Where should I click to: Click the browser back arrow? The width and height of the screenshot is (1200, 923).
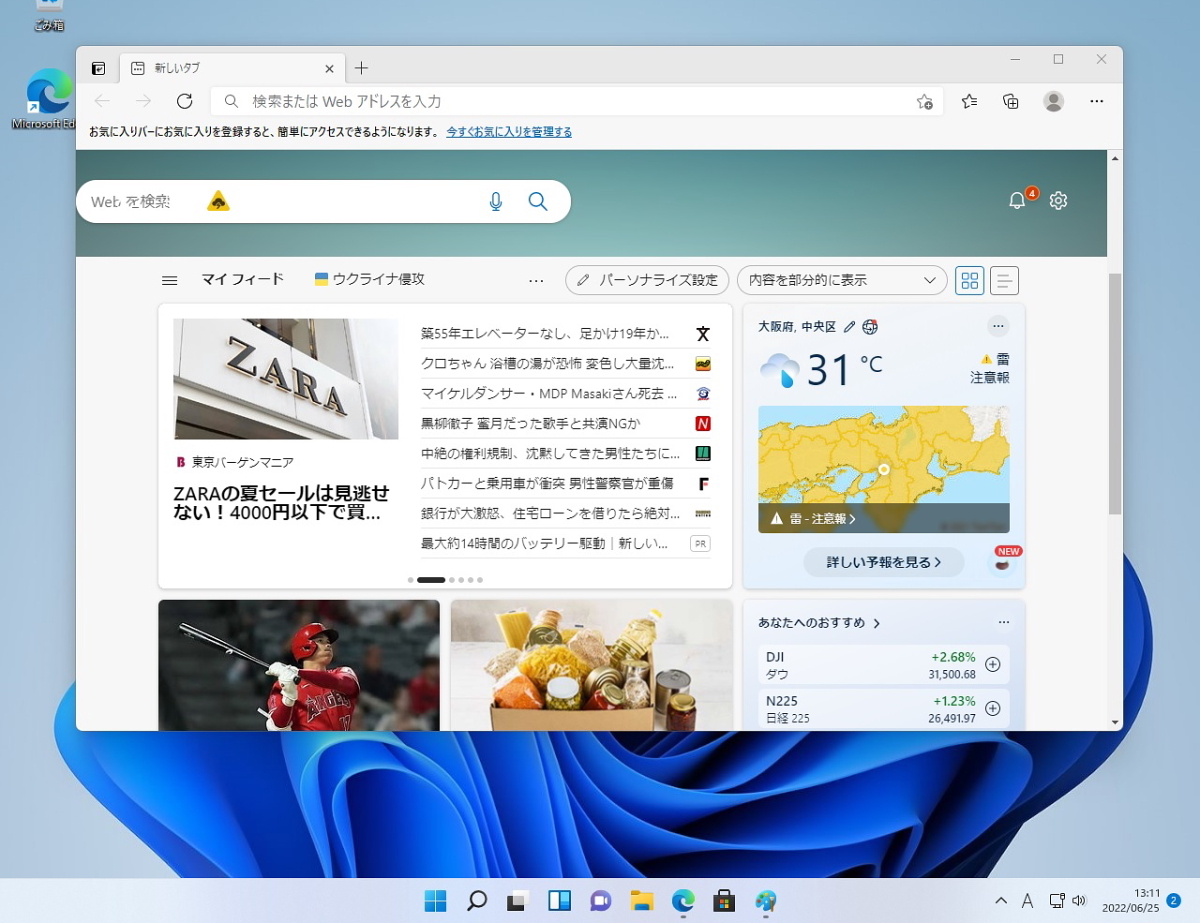[102, 101]
